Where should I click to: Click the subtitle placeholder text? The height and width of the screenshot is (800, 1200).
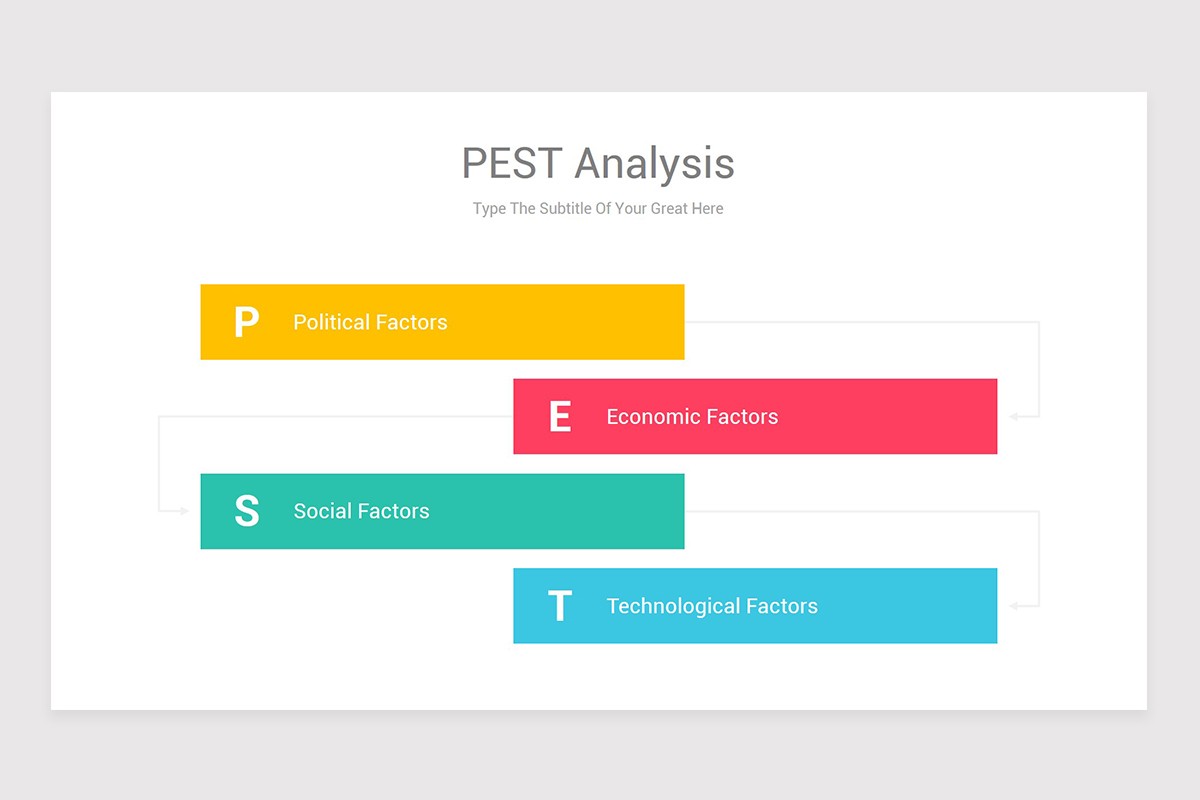coord(598,209)
